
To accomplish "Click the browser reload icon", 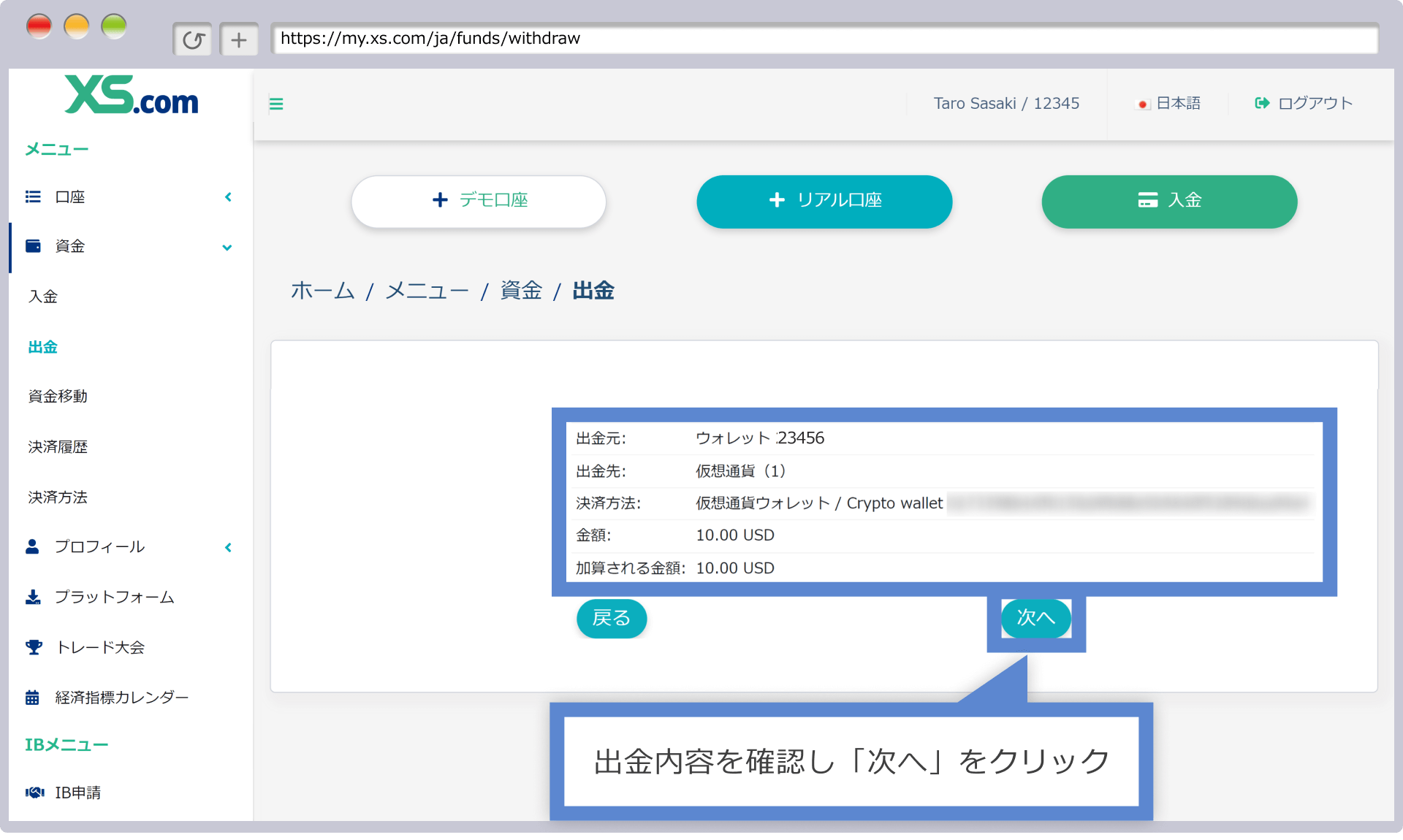I will pyautogui.click(x=193, y=39).
